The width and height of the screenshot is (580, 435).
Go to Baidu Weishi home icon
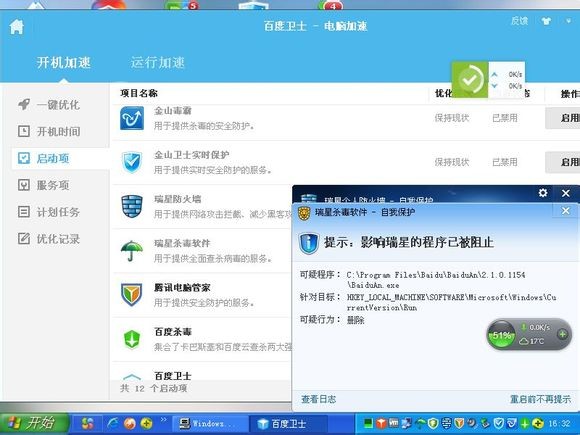[x=17, y=27]
